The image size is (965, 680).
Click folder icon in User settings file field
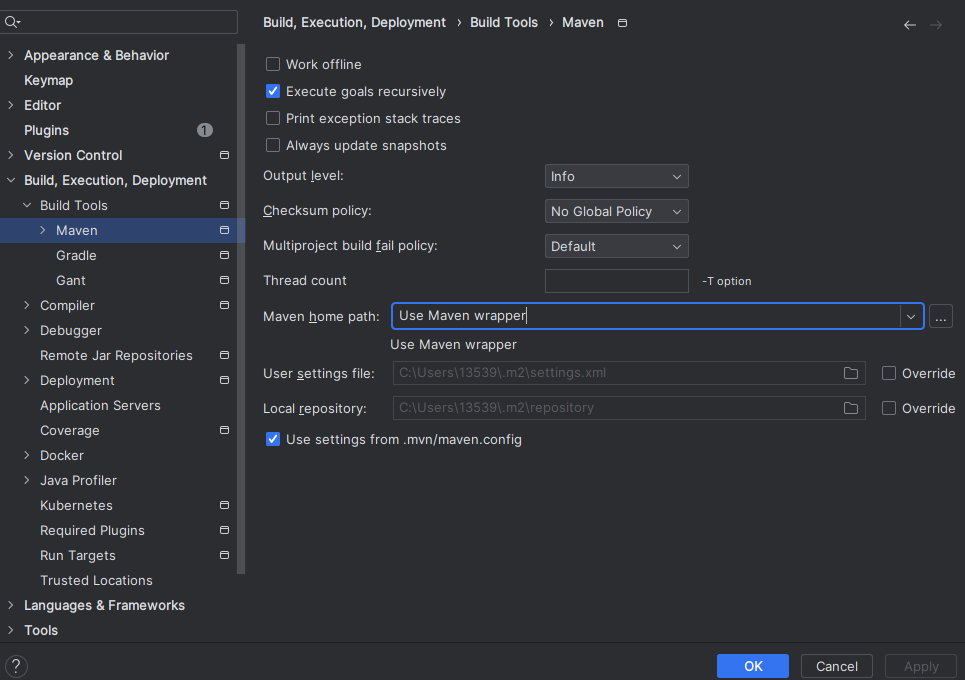851,373
